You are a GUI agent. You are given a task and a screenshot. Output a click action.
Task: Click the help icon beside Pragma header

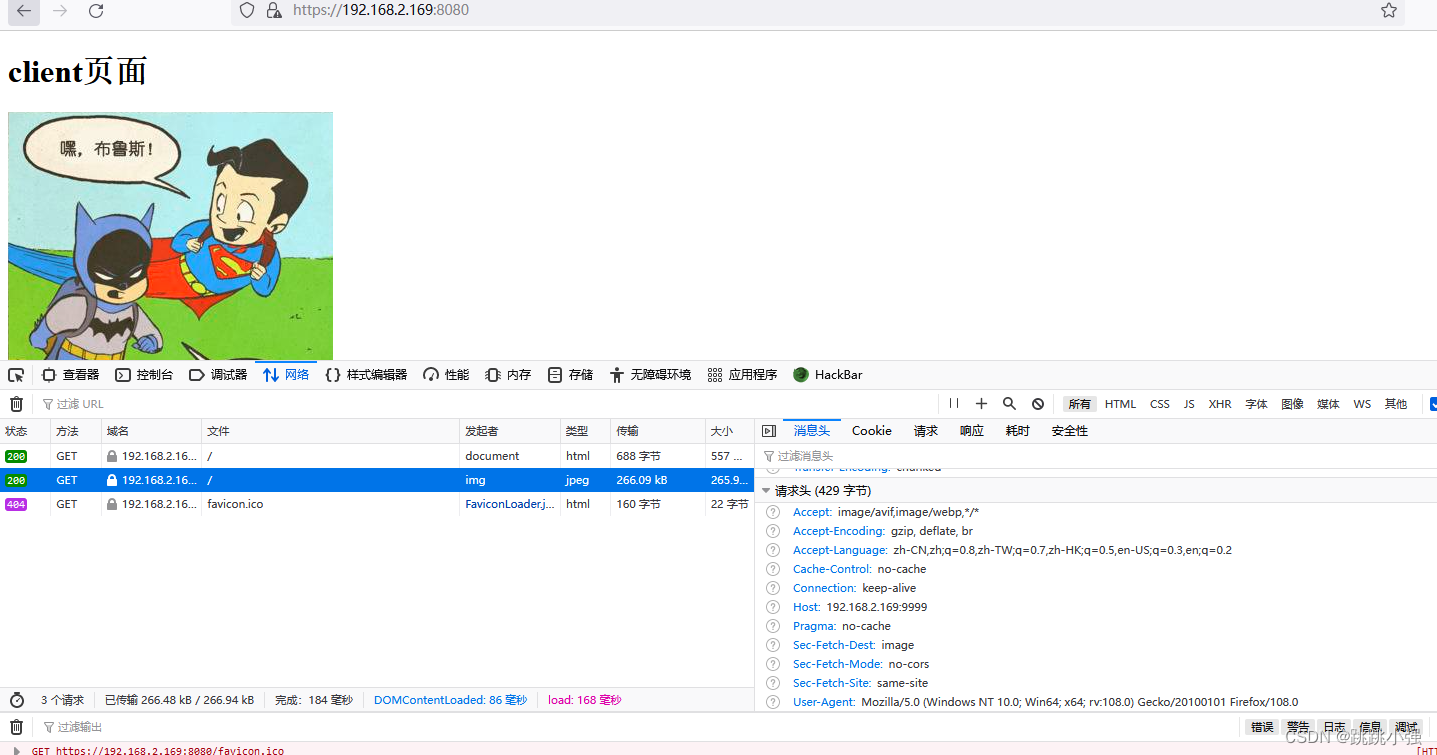tap(772, 626)
